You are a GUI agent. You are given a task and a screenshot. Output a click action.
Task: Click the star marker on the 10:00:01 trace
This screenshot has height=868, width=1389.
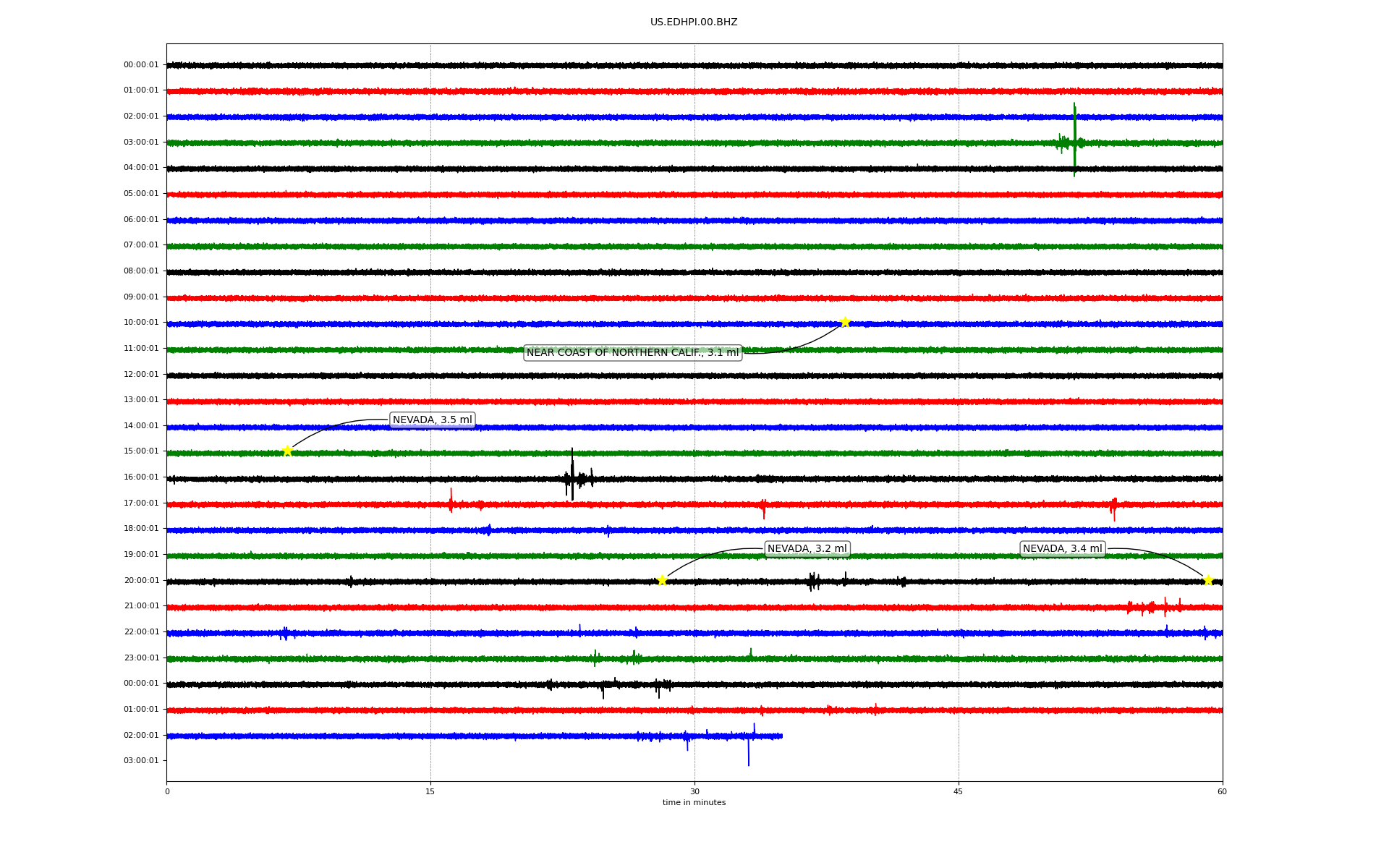click(845, 322)
